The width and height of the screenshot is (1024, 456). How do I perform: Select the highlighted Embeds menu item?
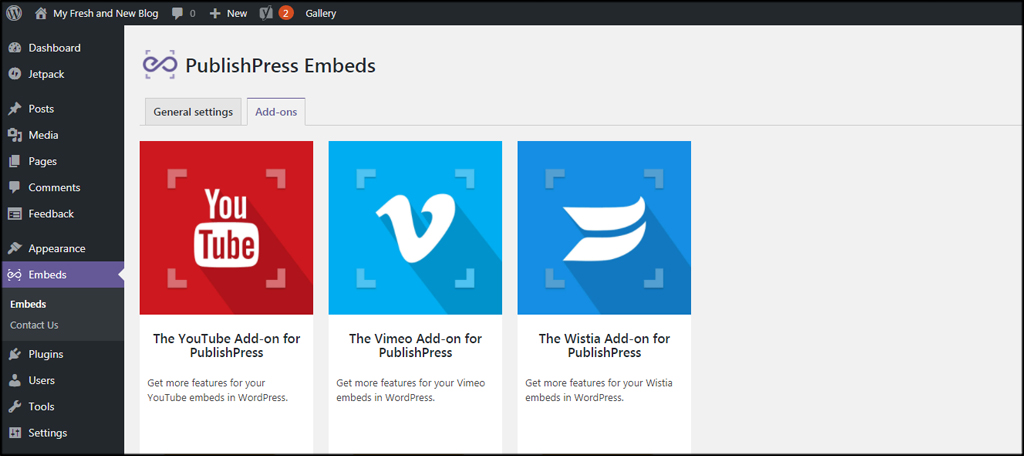[x=62, y=275]
